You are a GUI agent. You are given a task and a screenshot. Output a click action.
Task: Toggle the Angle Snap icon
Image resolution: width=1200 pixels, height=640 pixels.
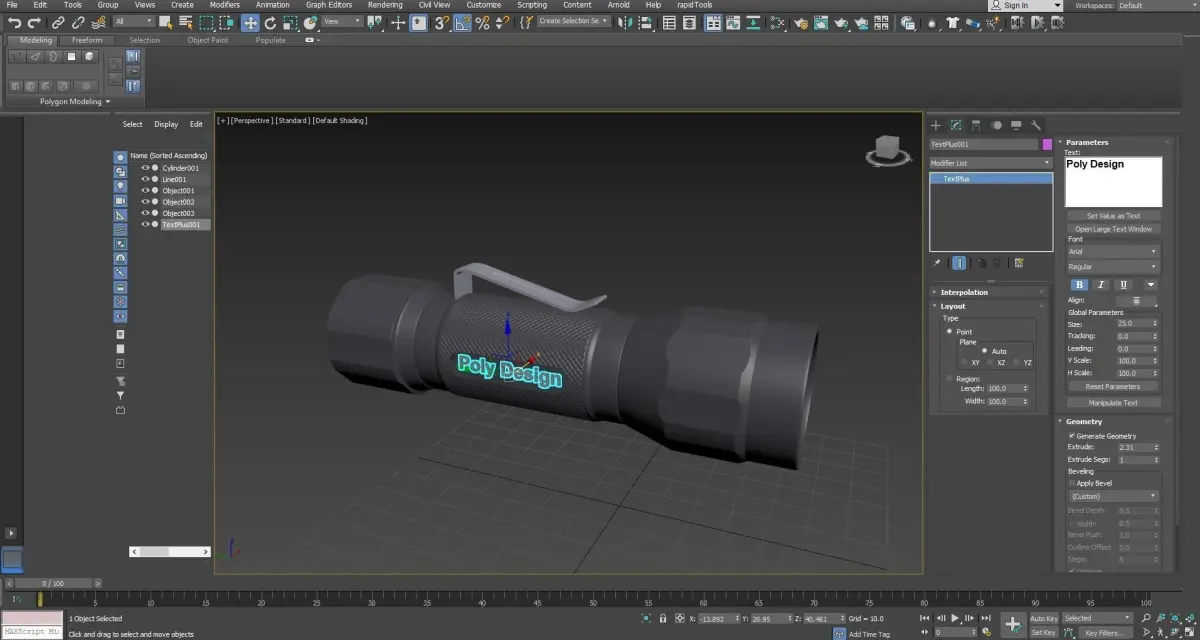462,23
